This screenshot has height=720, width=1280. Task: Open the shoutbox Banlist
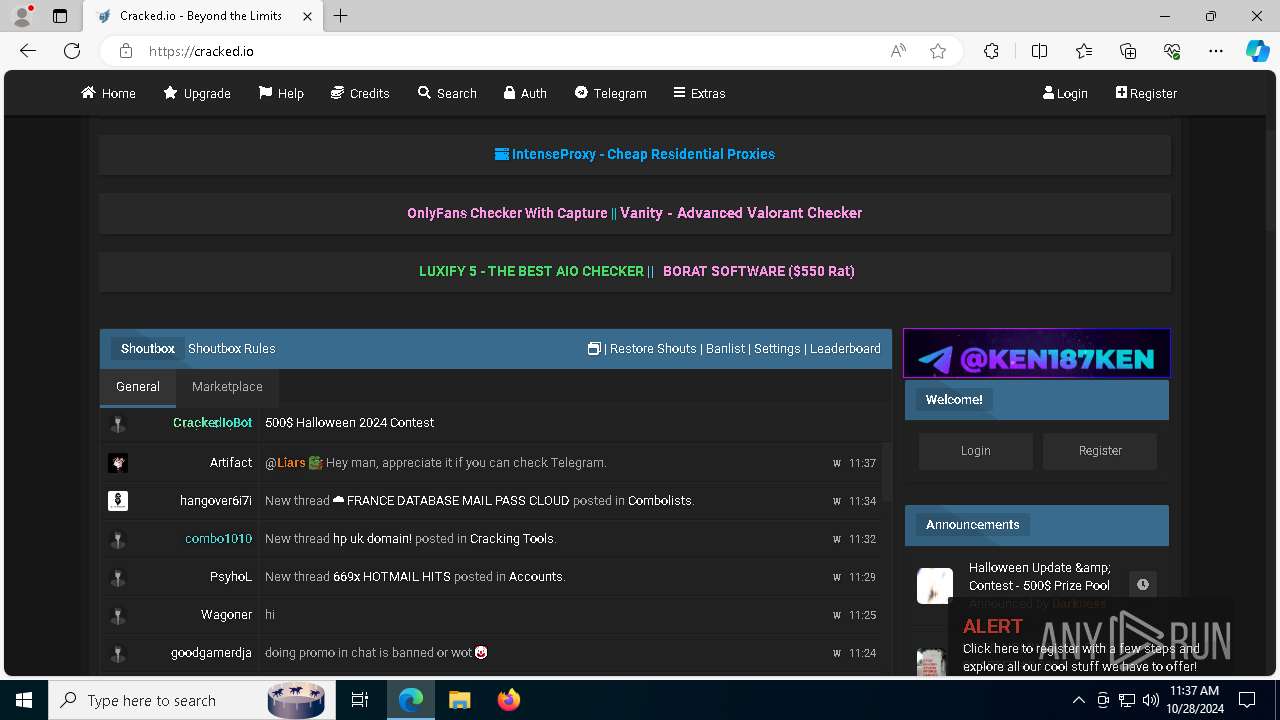tap(725, 349)
